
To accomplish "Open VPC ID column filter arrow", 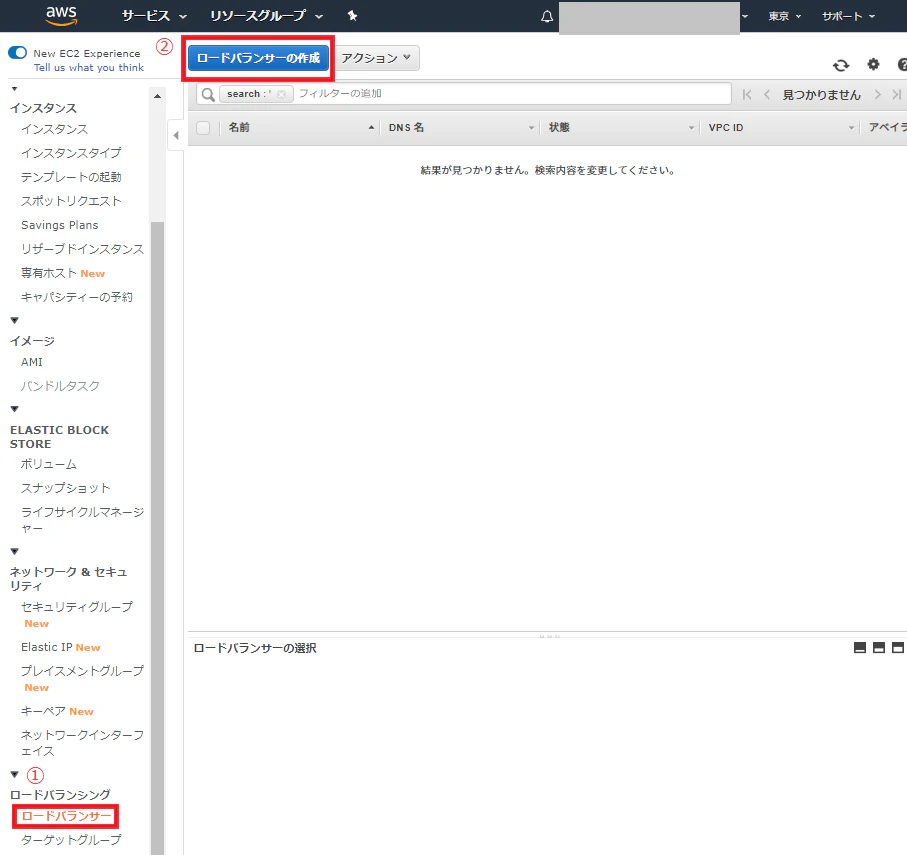I will click(x=851, y=128).
